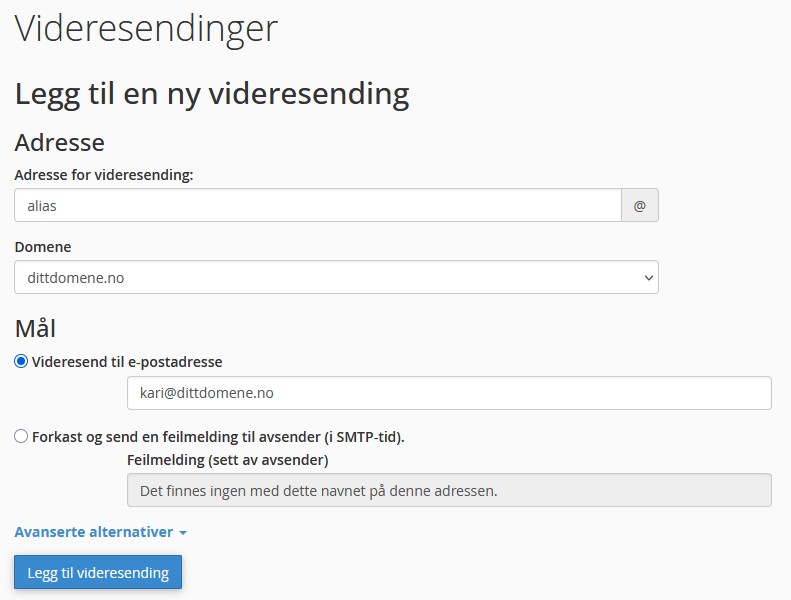Viewport: 791px width, 600px height.
Task: Select the Forkast og send feilmelding radio button
Action: coord(21,436)
